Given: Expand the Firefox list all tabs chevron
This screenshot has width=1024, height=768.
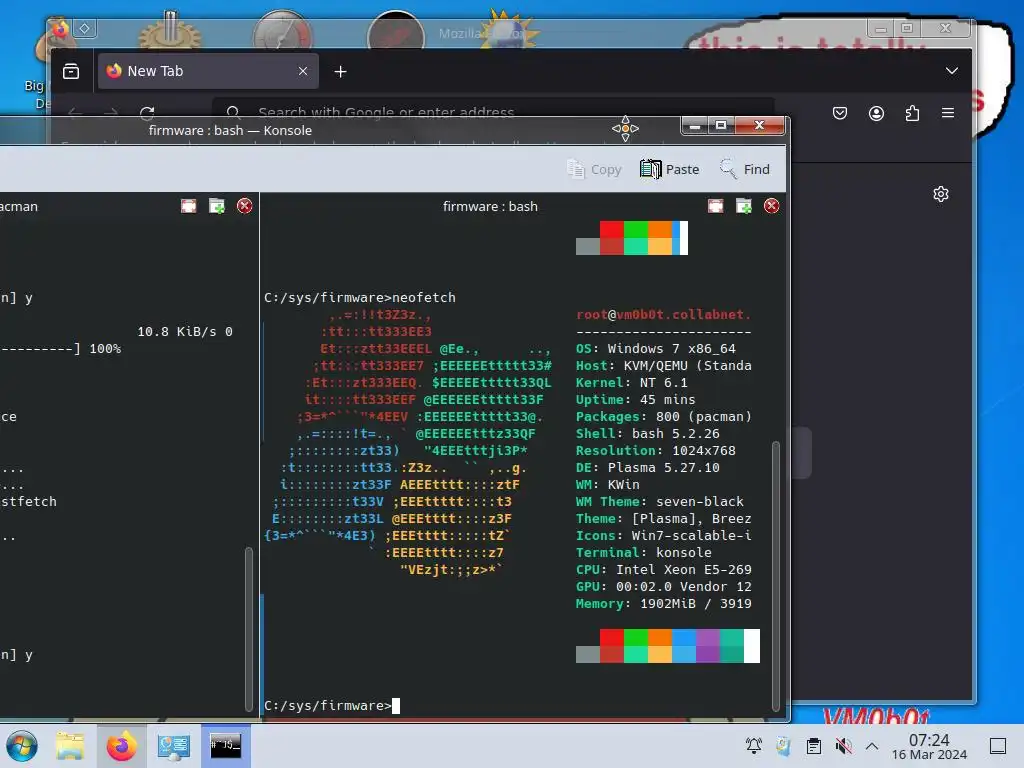Looking at the screenshot, I should pos(952,71).
